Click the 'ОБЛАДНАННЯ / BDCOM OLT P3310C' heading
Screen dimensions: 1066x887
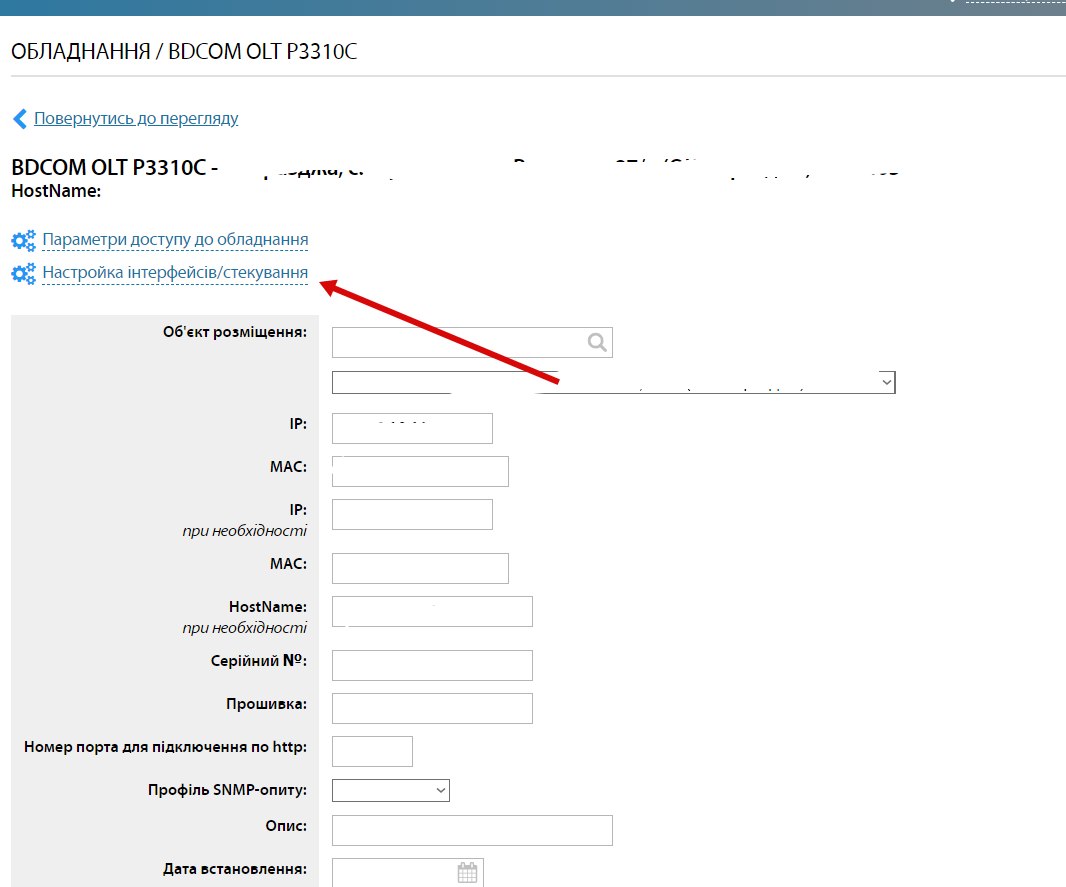pyautogui.click(x=184, y=52)
